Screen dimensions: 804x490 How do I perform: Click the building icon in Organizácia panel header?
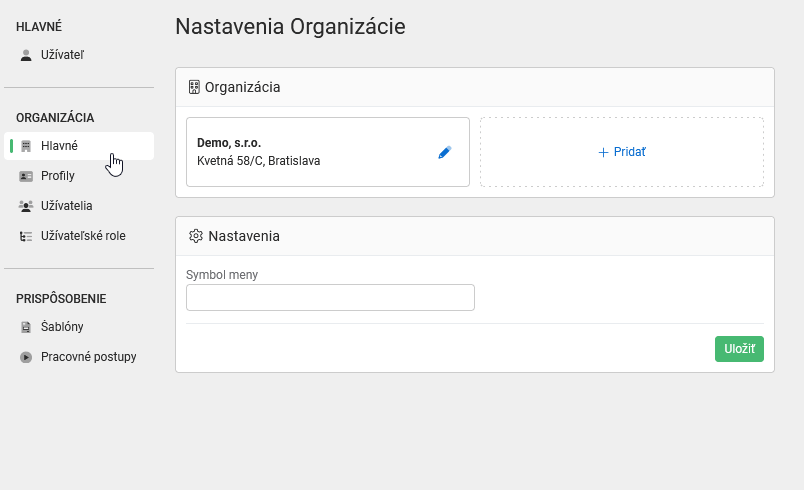click(x=194, y=87)
